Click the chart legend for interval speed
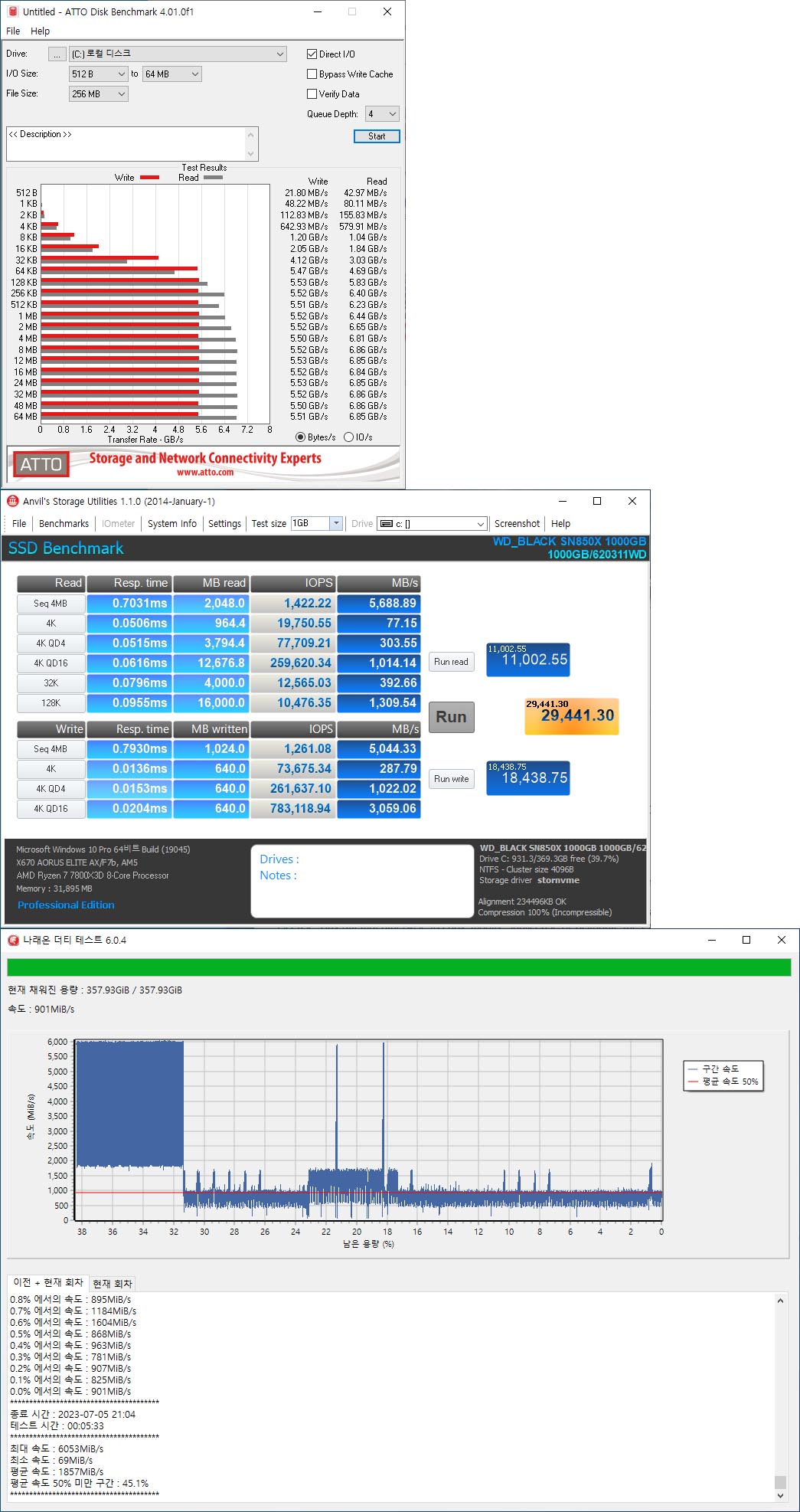800x1512 pixels. (720, 1069)
